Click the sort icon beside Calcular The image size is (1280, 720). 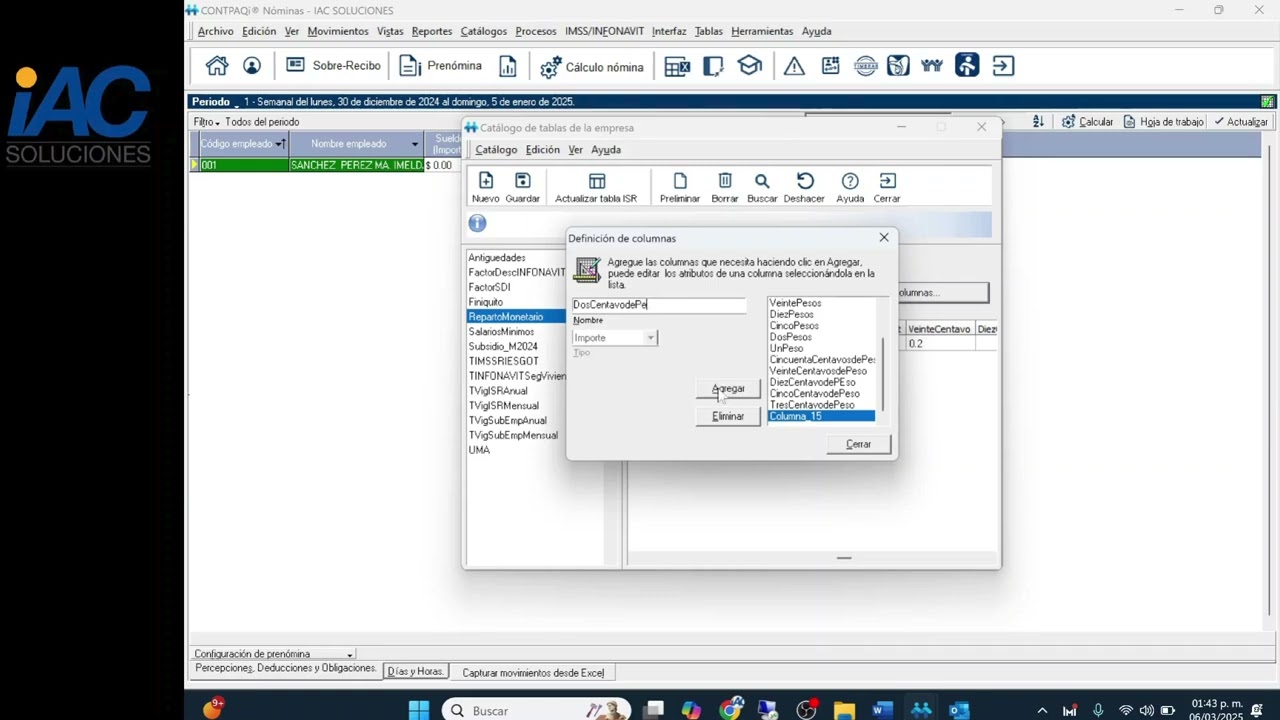[x=1038, y=121]
